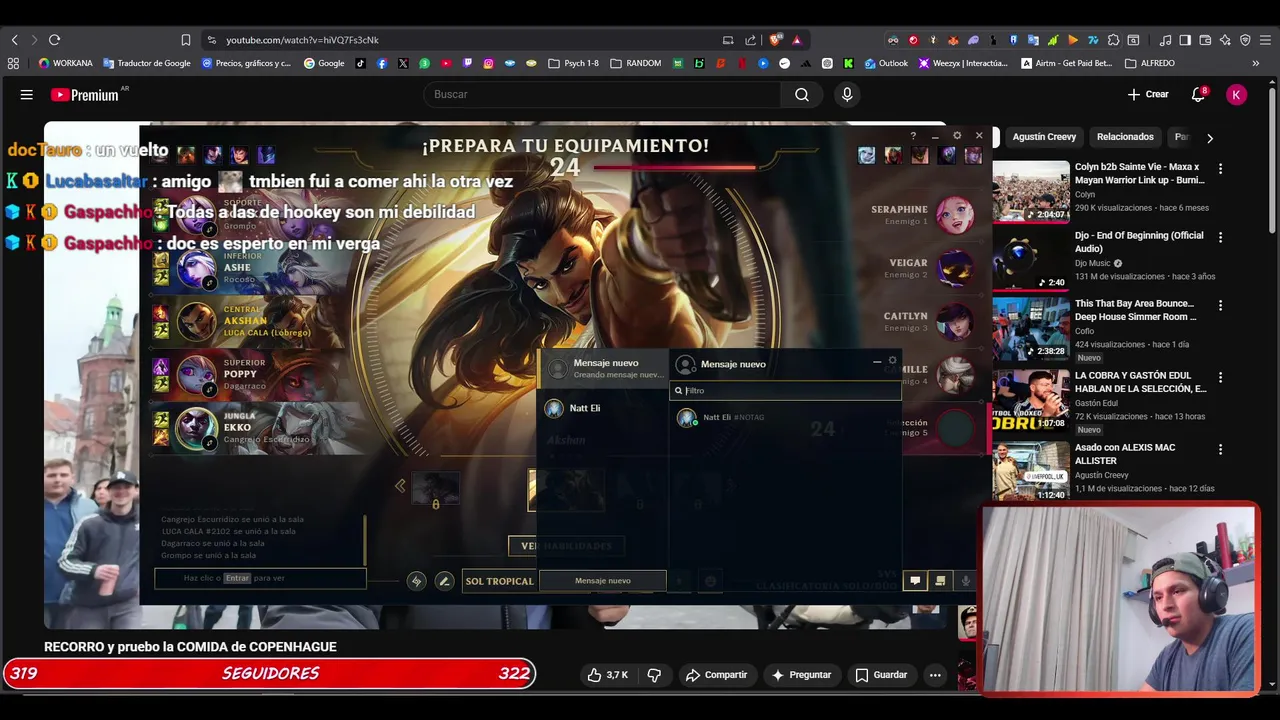
Task: Click the YouTube search input field
Action: tap(603, 94)
